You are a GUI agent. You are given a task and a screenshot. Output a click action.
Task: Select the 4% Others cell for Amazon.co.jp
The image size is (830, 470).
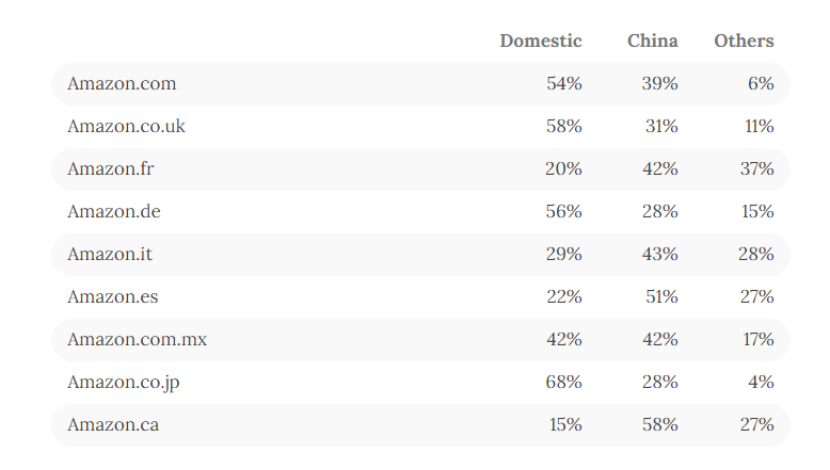[761, 382]
